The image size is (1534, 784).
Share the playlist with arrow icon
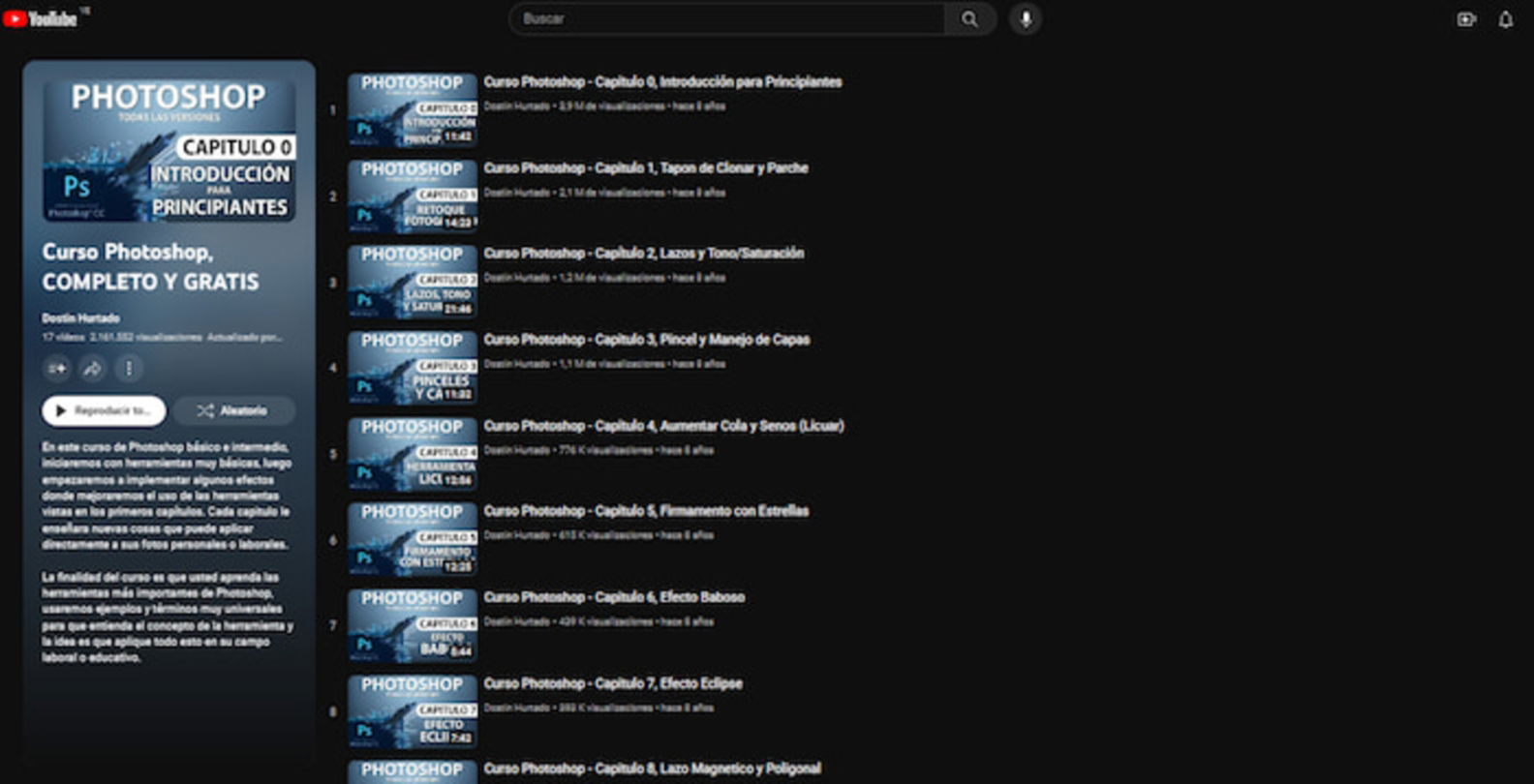click(93, 368)
